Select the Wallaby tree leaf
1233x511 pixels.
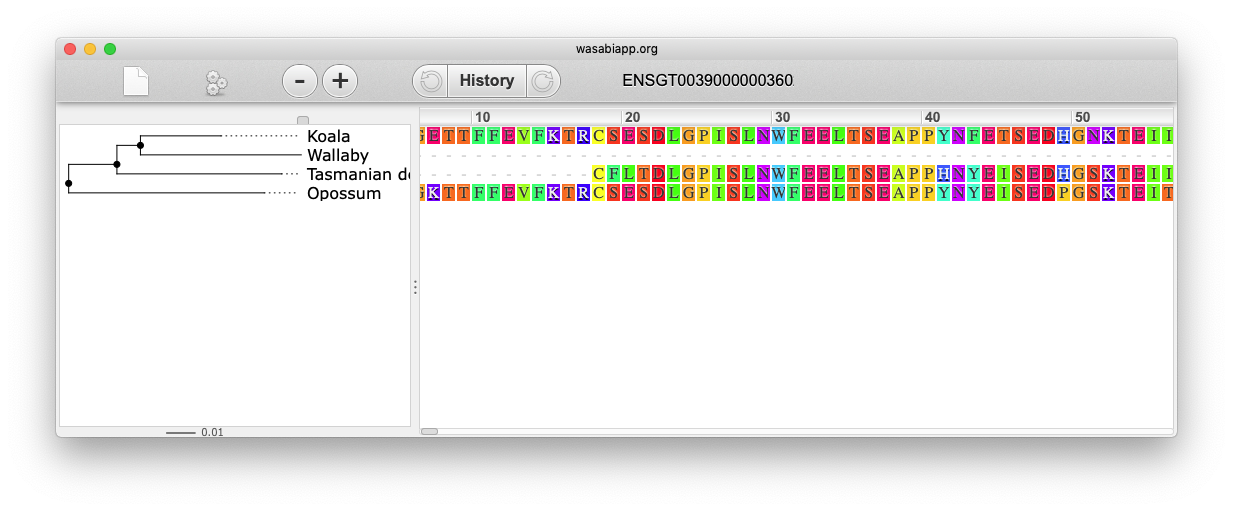point(338,155)
